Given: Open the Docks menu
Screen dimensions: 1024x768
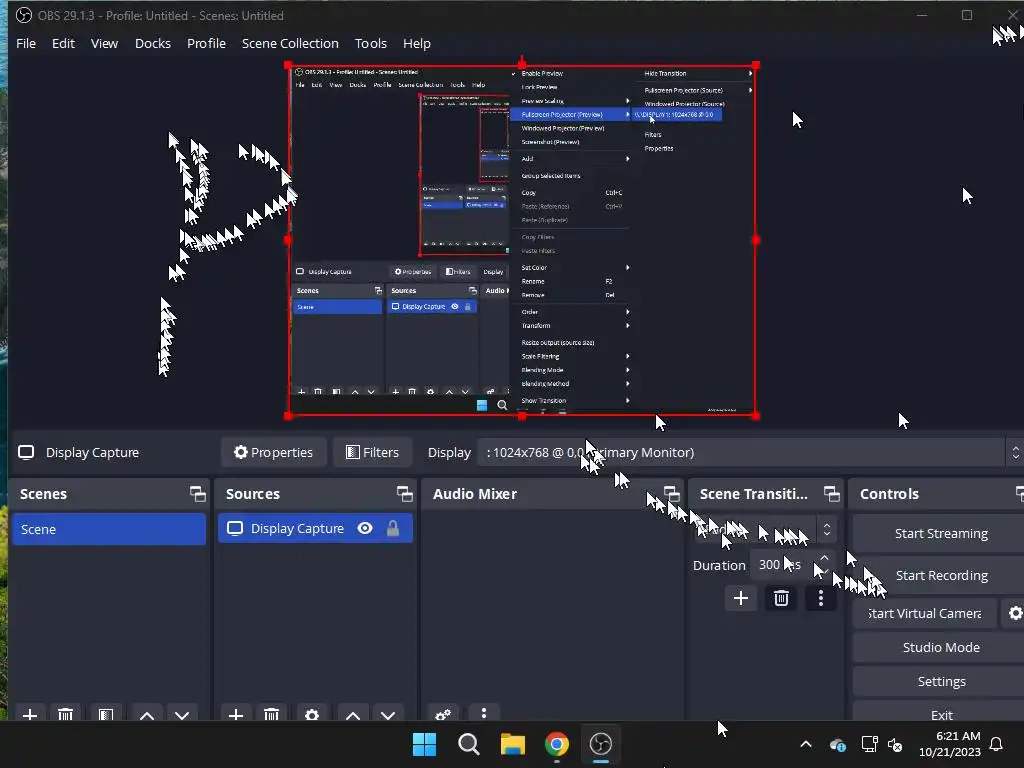Looking at the screenshot, I should [x=153, y=43].
